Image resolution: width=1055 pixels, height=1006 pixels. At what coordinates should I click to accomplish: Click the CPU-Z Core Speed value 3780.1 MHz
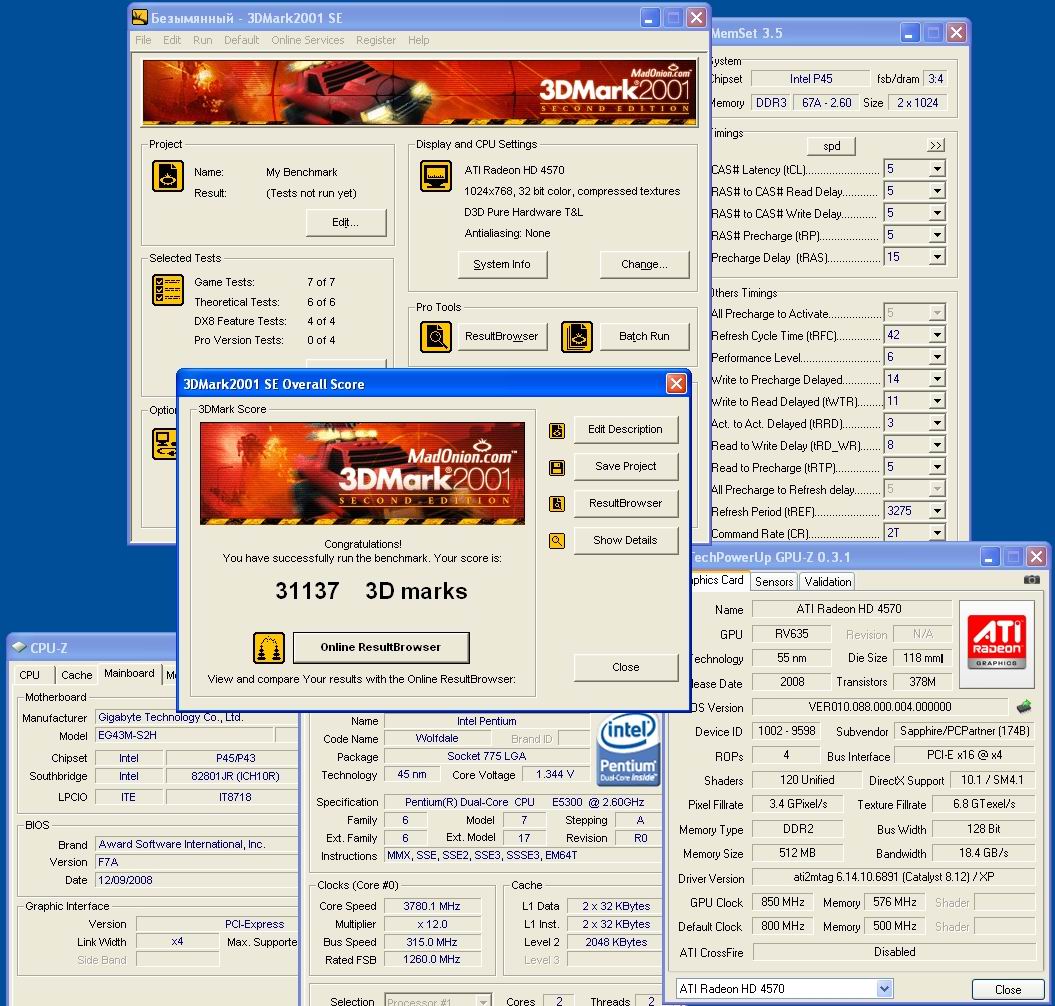(x=432, y=906)
